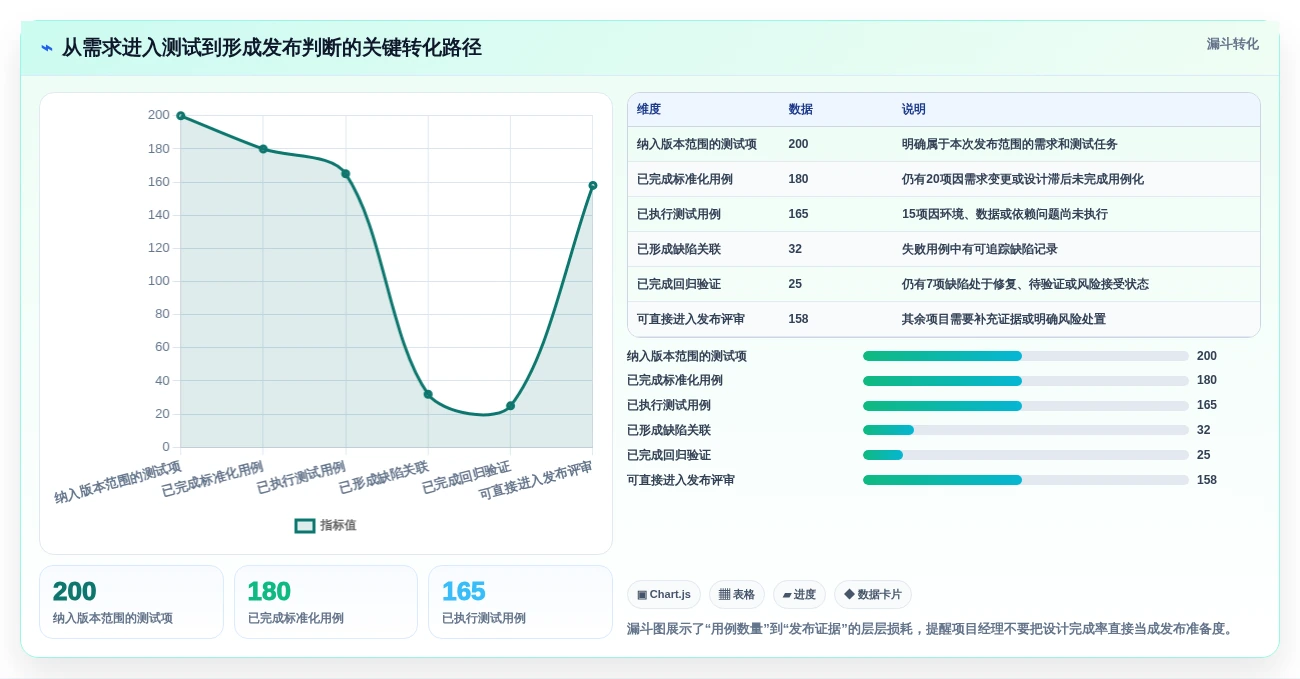Click the 已形成缺陷关联 progress bar
Screen dimensions: 1300x679
coord(1026,430)
